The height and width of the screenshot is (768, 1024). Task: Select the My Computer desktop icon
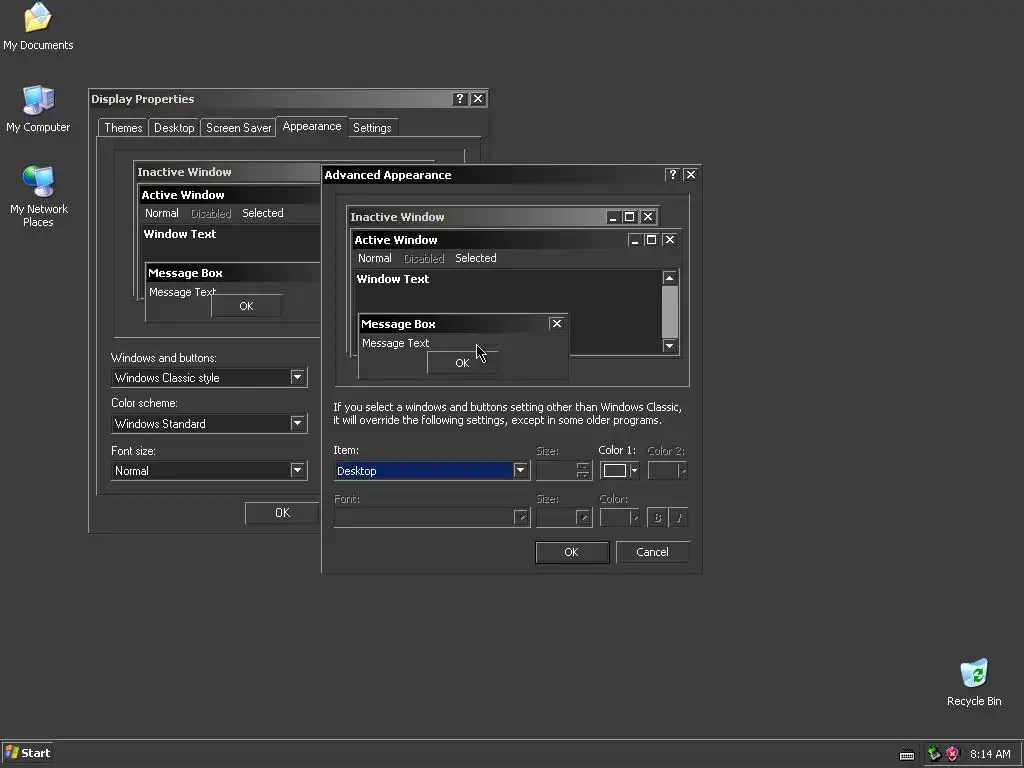tap(38, 109)
